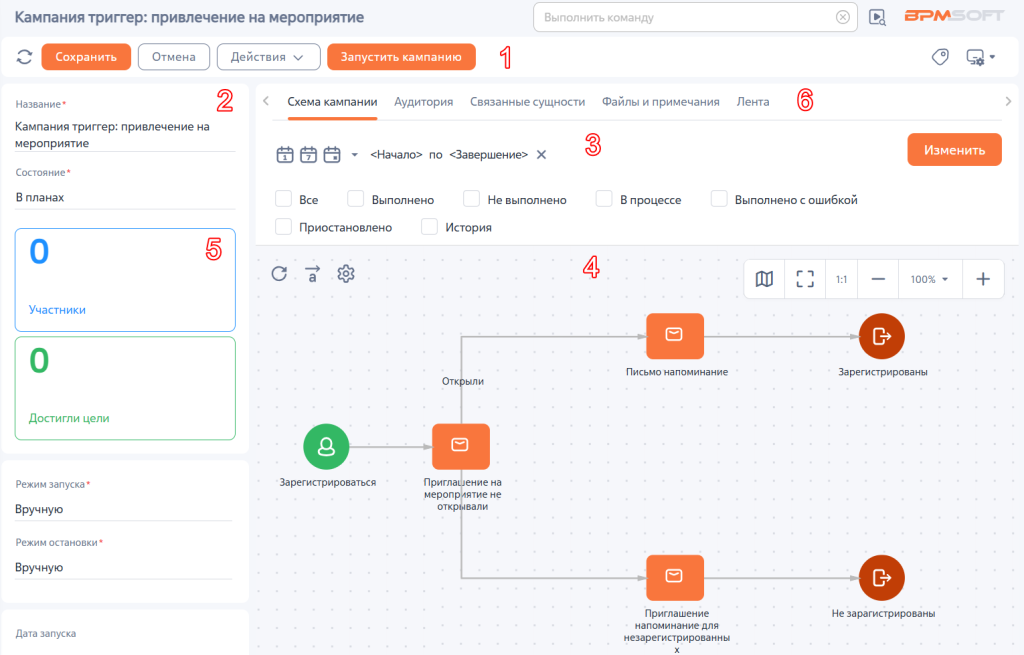The height and width of the screenshot is (655, 1024).
Task: Open the tag icon in top toolbar
Action: point(940,57)
